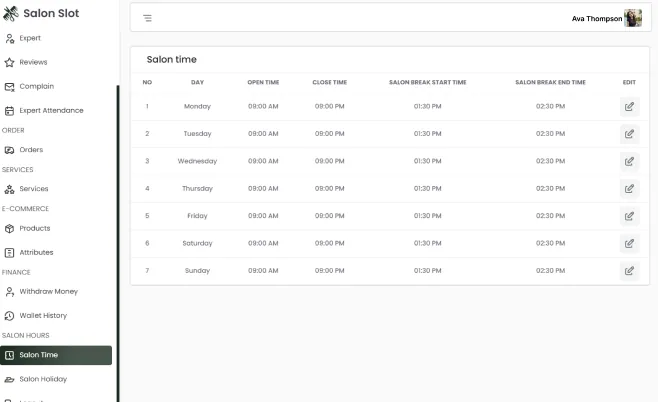Edit Tuesday salon time row
The width and height of the screenshot is (658, 402).
(629, 134)
